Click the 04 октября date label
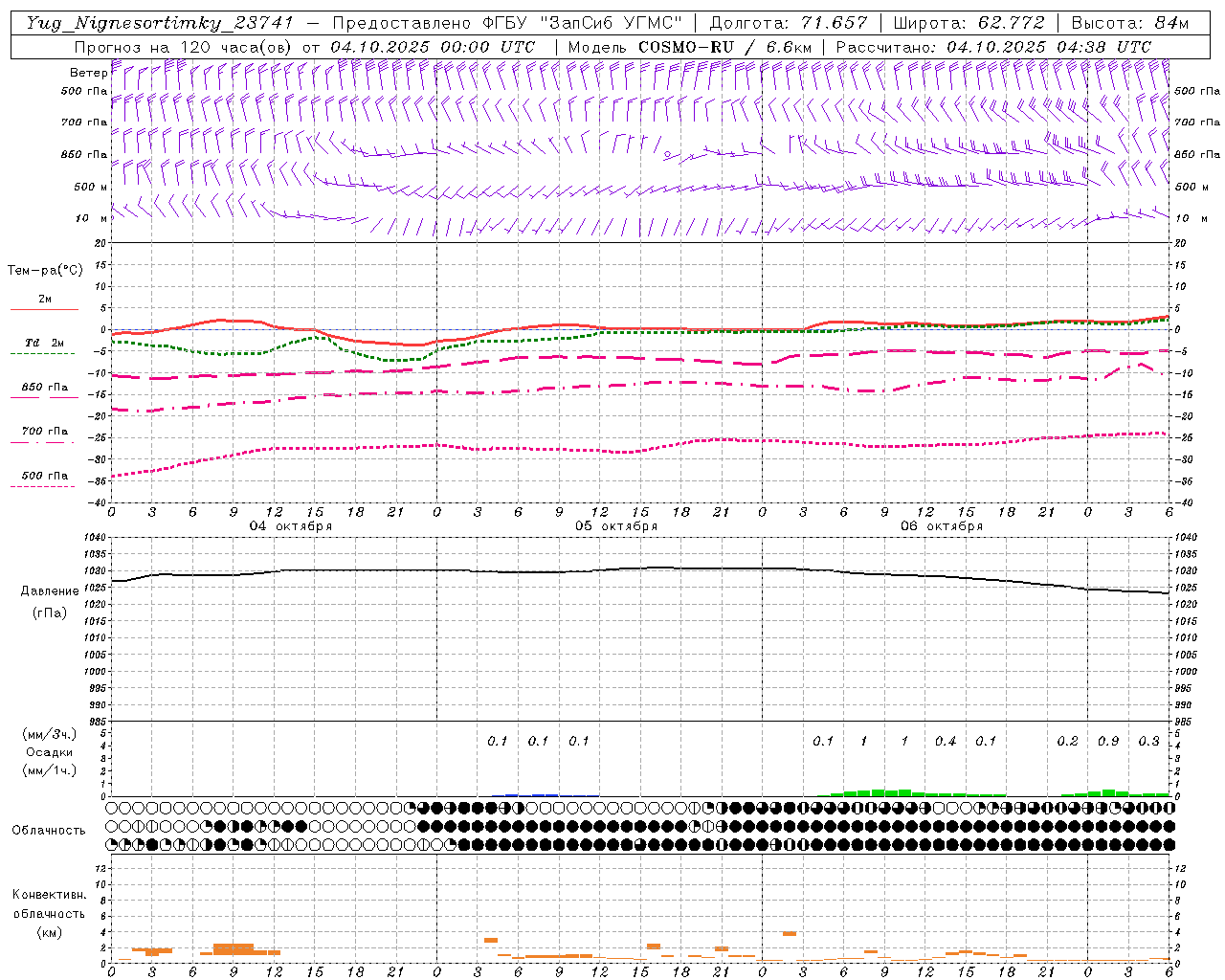This screenshot has width=1225, height=980. (291, 526)
